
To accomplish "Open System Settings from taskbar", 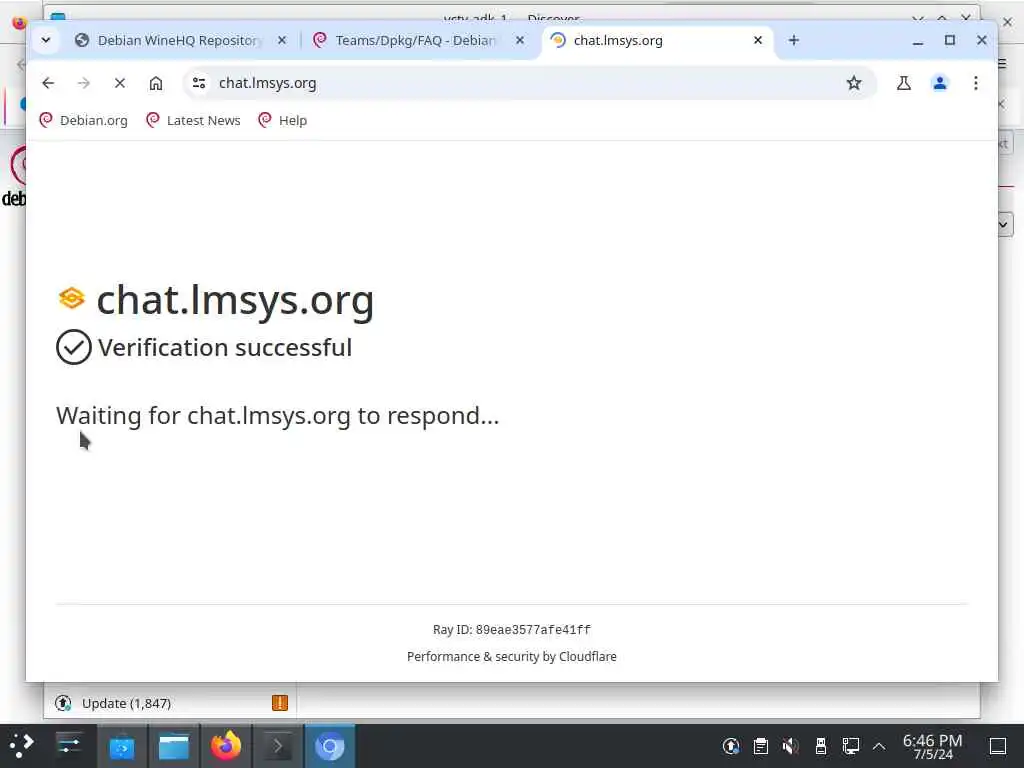I will [x=69, y=746].
